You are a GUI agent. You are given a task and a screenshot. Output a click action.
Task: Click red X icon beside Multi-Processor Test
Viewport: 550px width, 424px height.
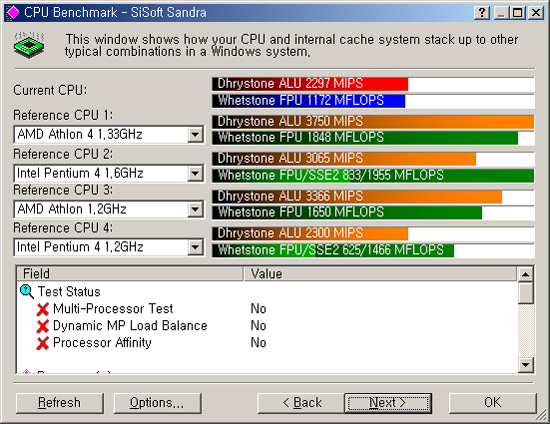42,309
